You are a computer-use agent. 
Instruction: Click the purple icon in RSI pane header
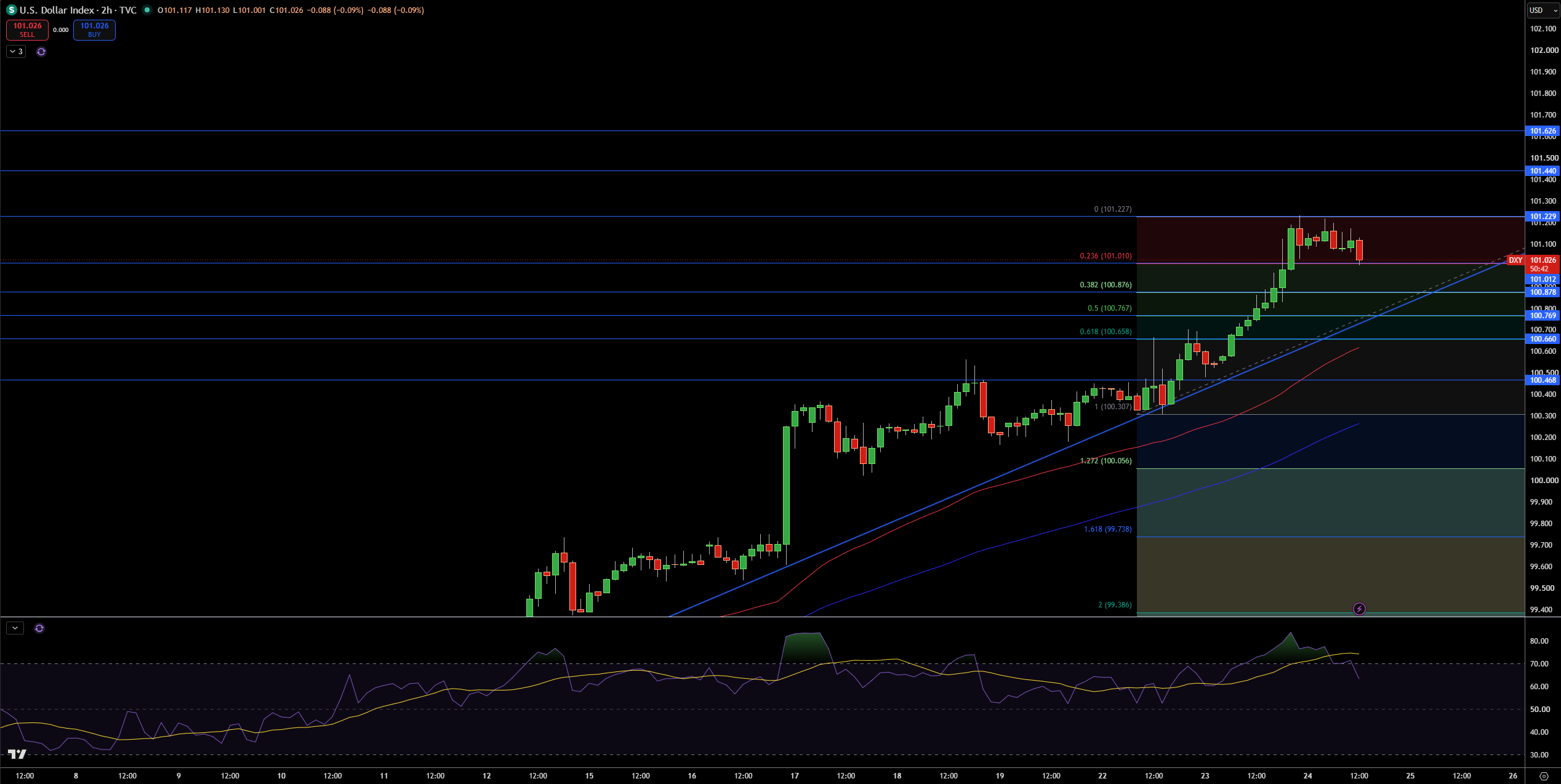click(x=39, y=628)
